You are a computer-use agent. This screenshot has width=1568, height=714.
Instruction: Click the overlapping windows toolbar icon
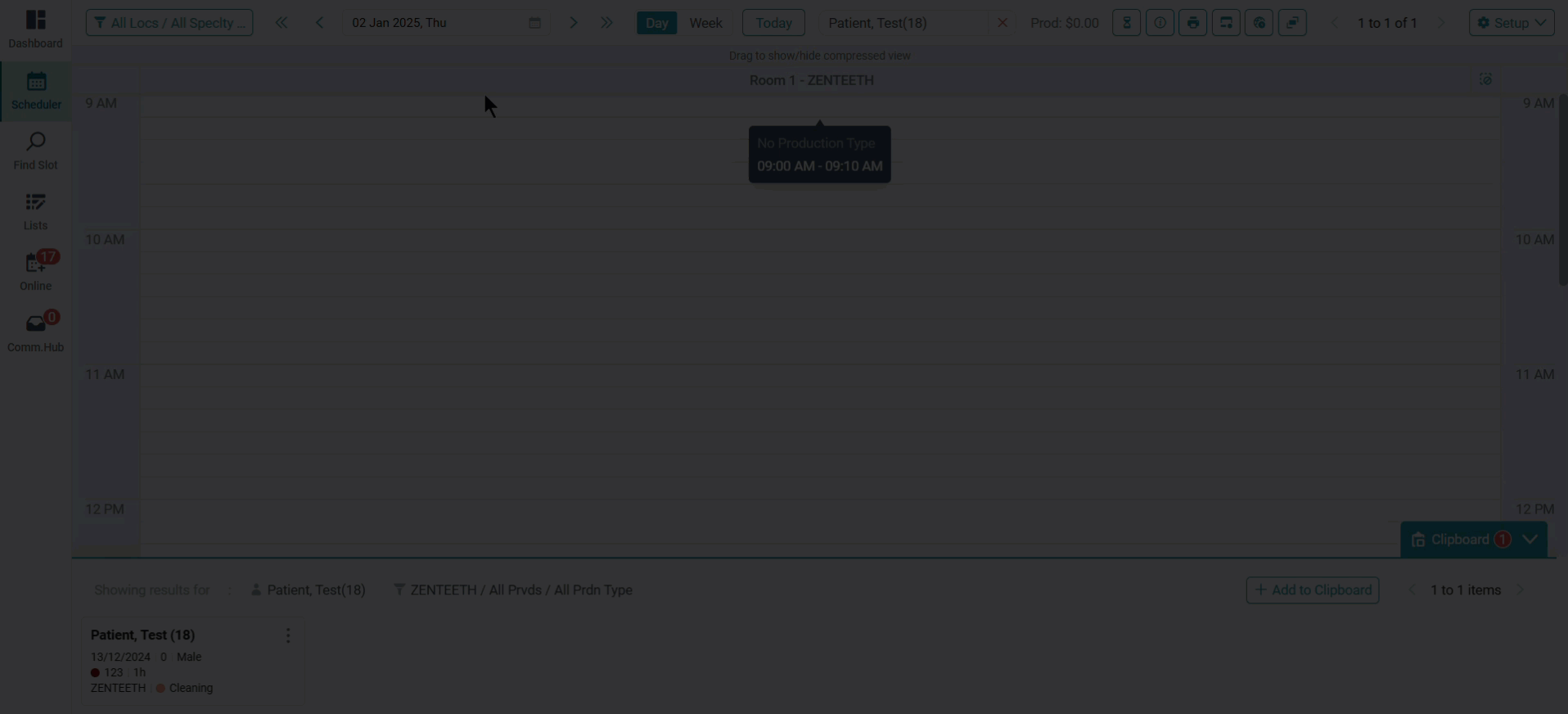coord(1292,23)
